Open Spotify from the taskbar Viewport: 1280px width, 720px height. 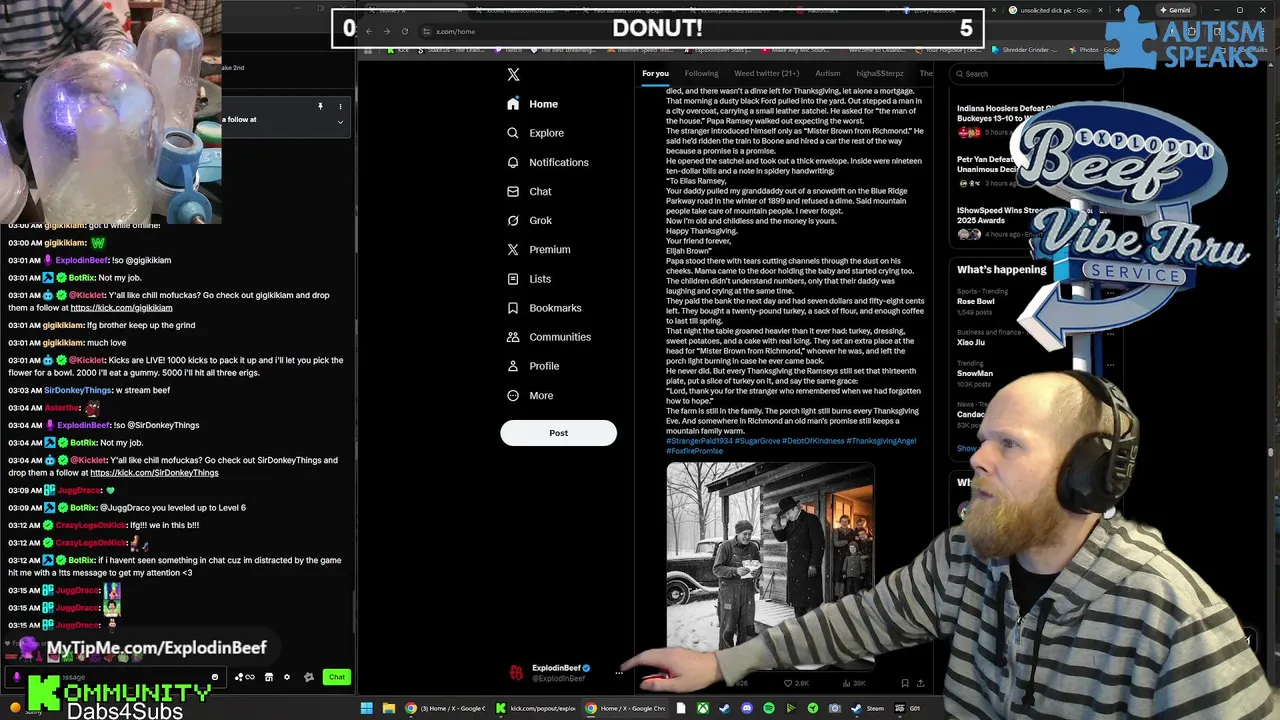point(768,708)
